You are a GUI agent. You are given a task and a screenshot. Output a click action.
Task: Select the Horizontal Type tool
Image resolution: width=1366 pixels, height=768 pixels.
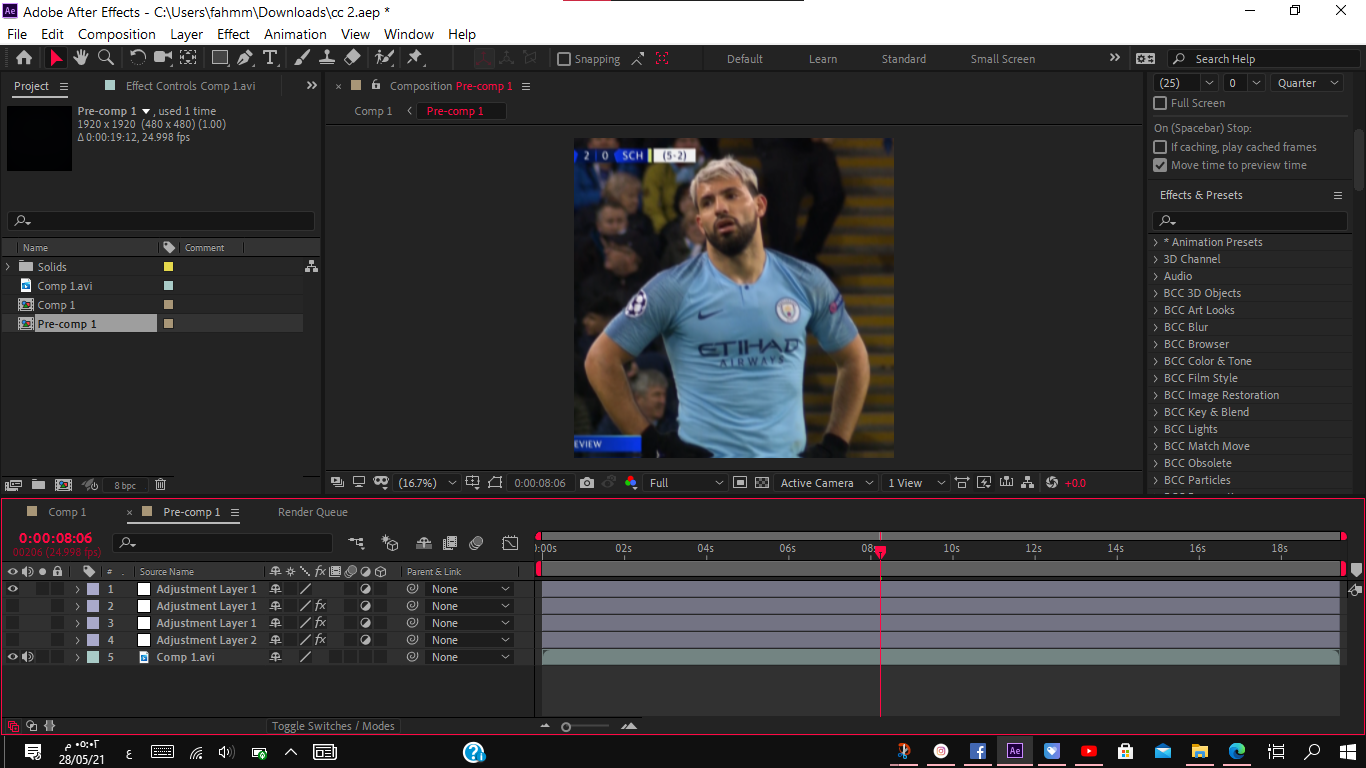pos(270,58)
